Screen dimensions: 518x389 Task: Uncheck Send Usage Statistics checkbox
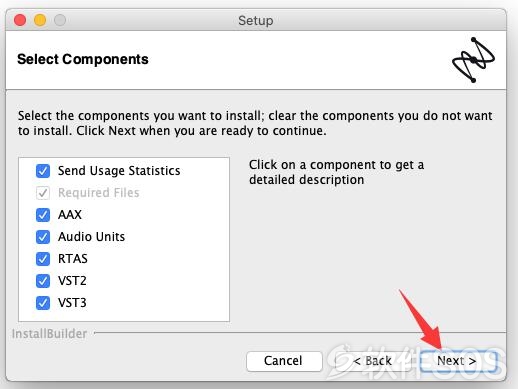pyautogui.click(x=43, y=171)
